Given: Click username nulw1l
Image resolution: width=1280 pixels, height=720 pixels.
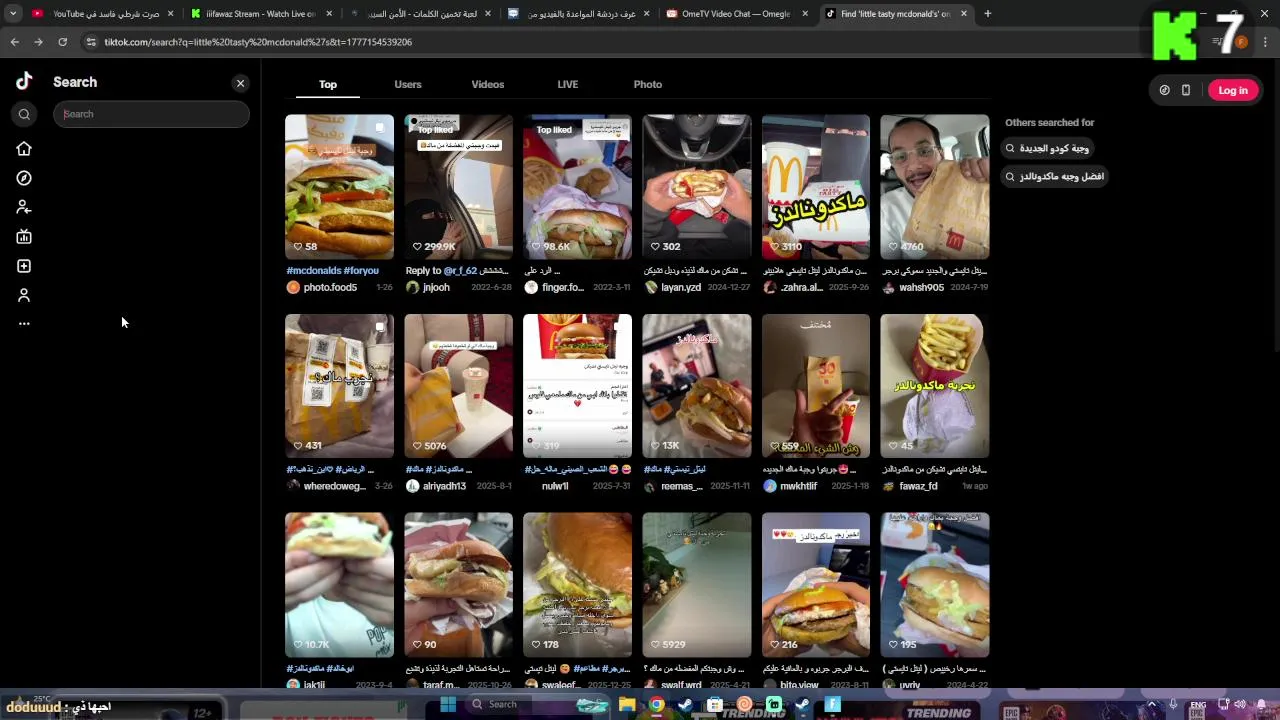Looking at the screenshot, I should pos(555,487).
